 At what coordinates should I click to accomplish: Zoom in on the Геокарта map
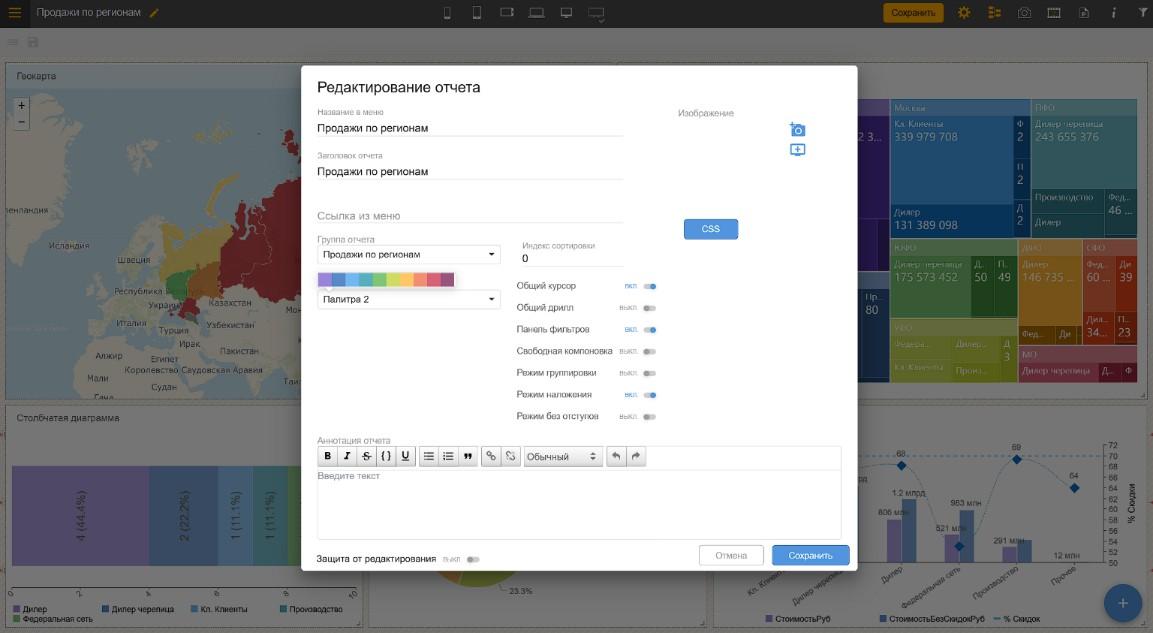tap(21, 106)
